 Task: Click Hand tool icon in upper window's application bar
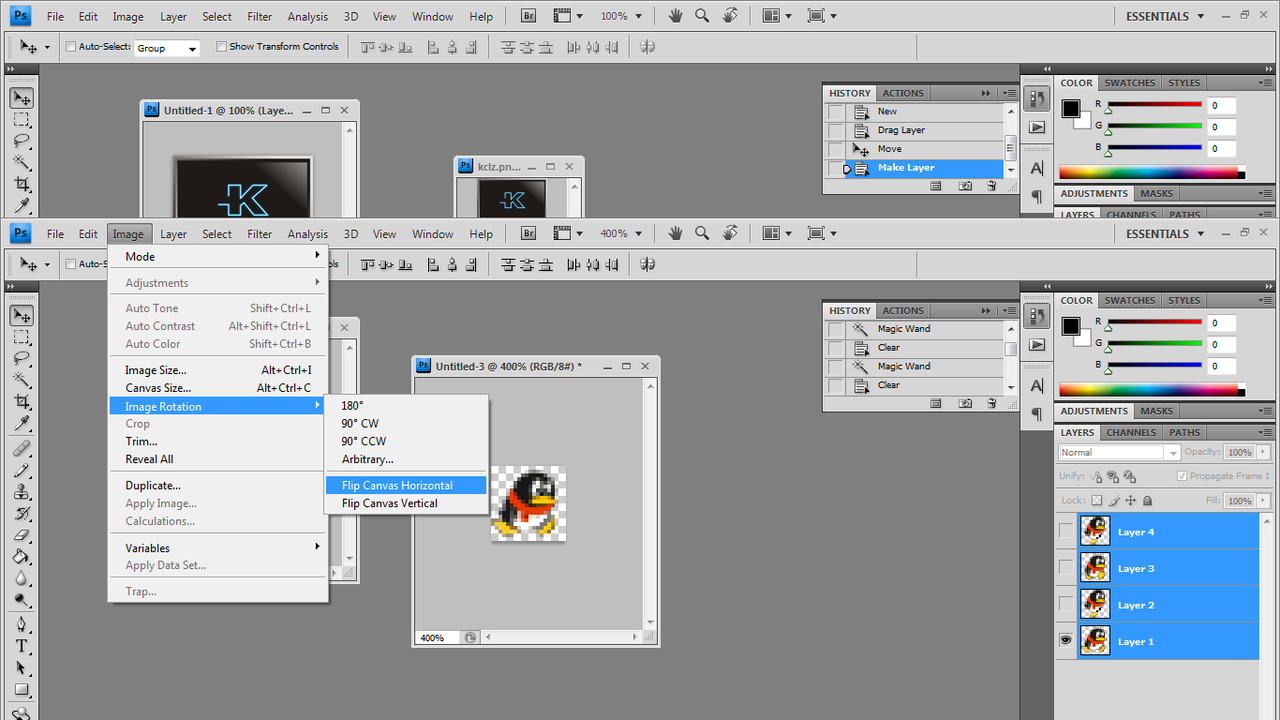coord(676,16)
